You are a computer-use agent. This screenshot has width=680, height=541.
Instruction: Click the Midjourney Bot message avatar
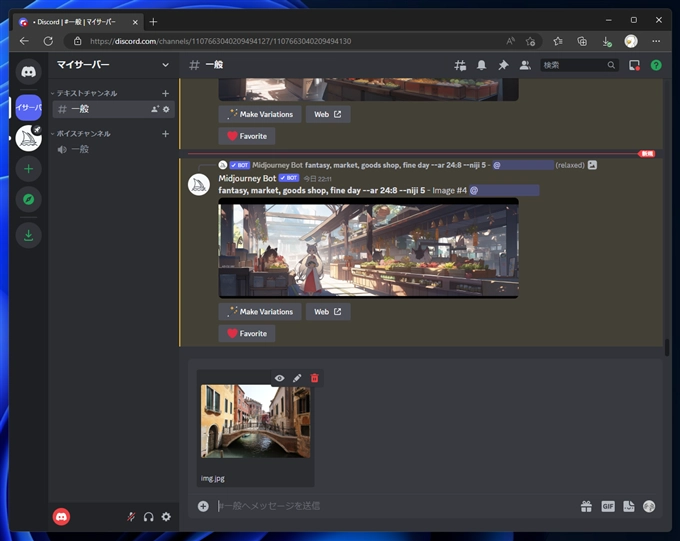click(199, 184)
